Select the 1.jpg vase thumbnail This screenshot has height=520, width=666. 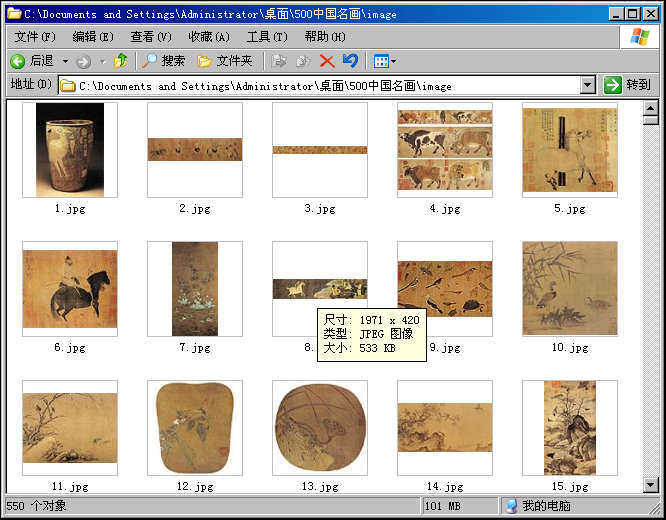[x=70, y=150]
